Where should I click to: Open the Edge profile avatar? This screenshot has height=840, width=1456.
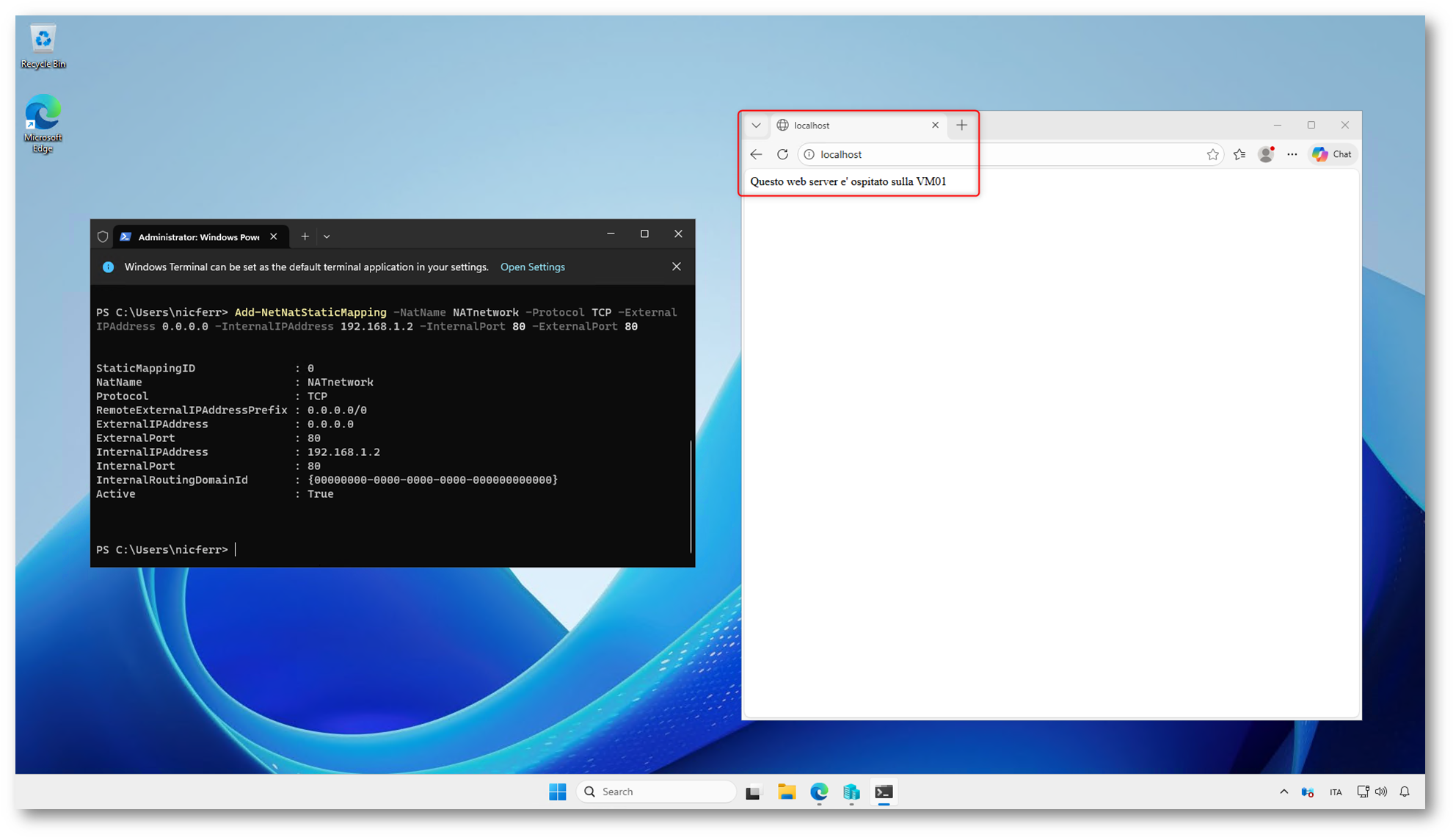tap(1266, 154)
